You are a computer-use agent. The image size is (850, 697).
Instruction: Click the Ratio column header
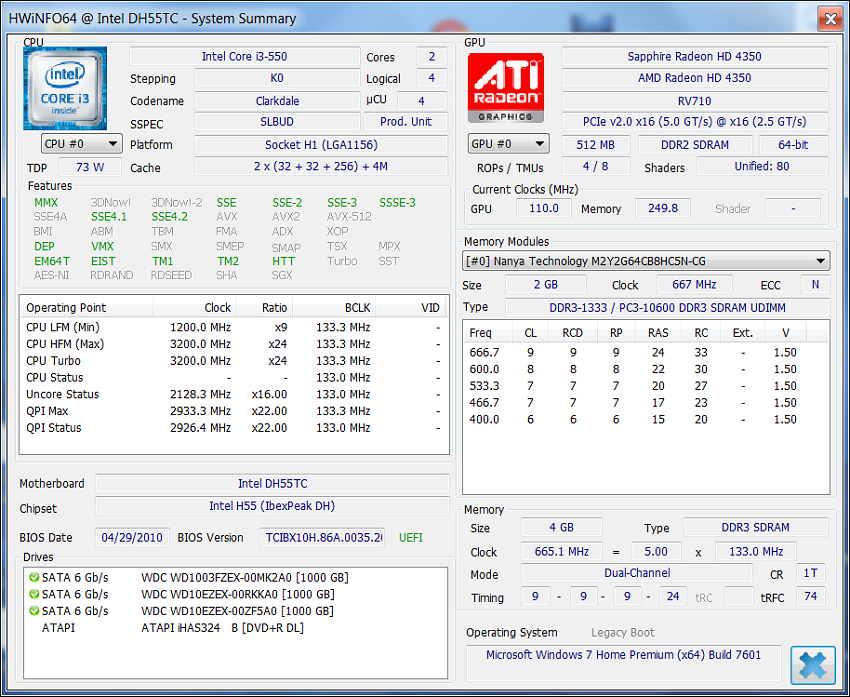pyautogui.click(x=264, y=308)
